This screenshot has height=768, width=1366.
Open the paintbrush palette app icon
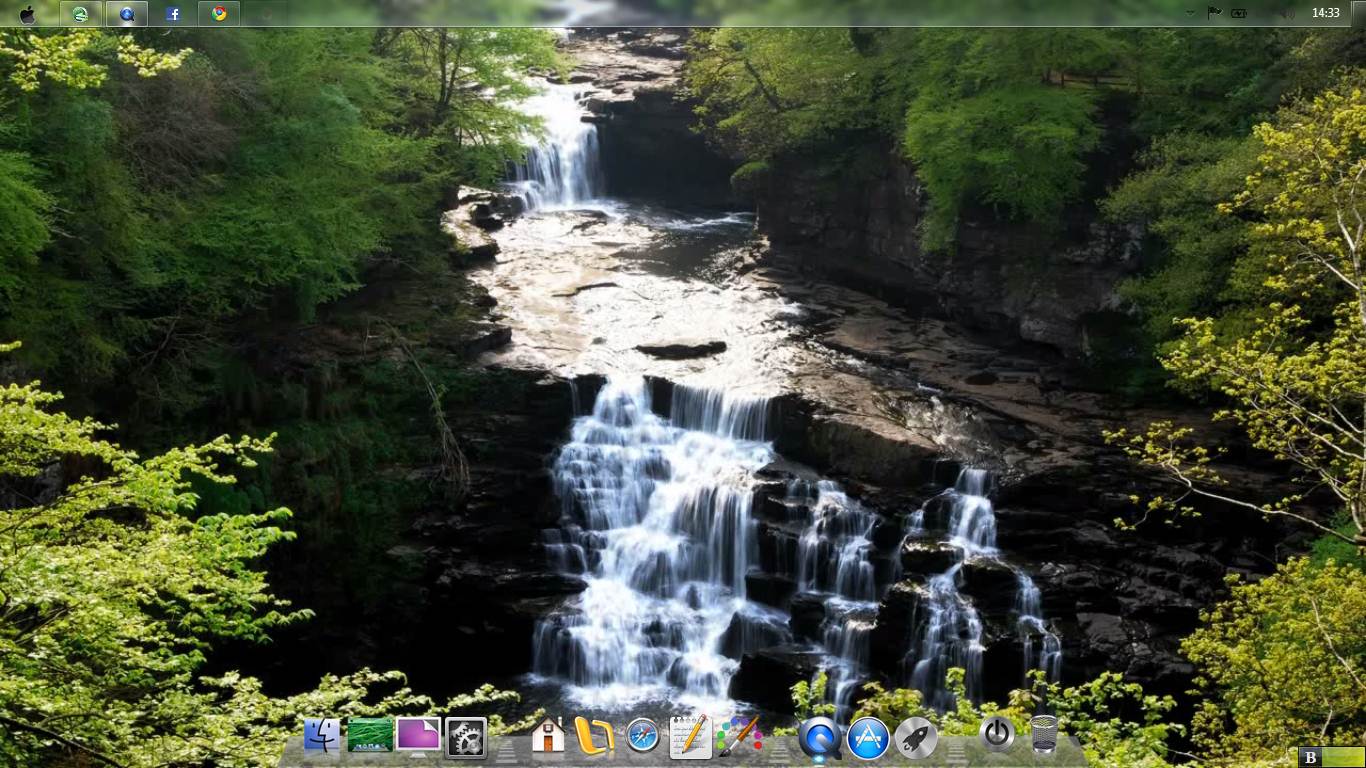tap(739, 737)
